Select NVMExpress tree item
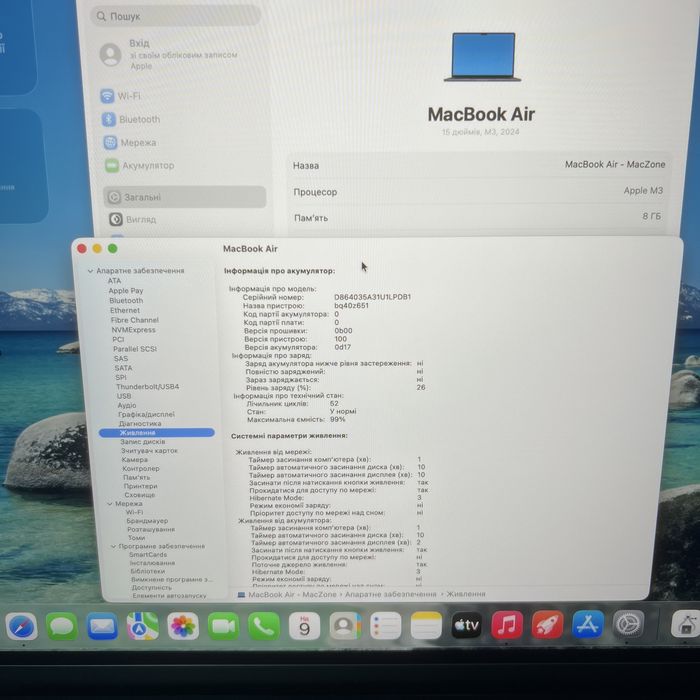The height and width of the screenshot is (700, 700). pyautogui.click(x=134, y=330)
